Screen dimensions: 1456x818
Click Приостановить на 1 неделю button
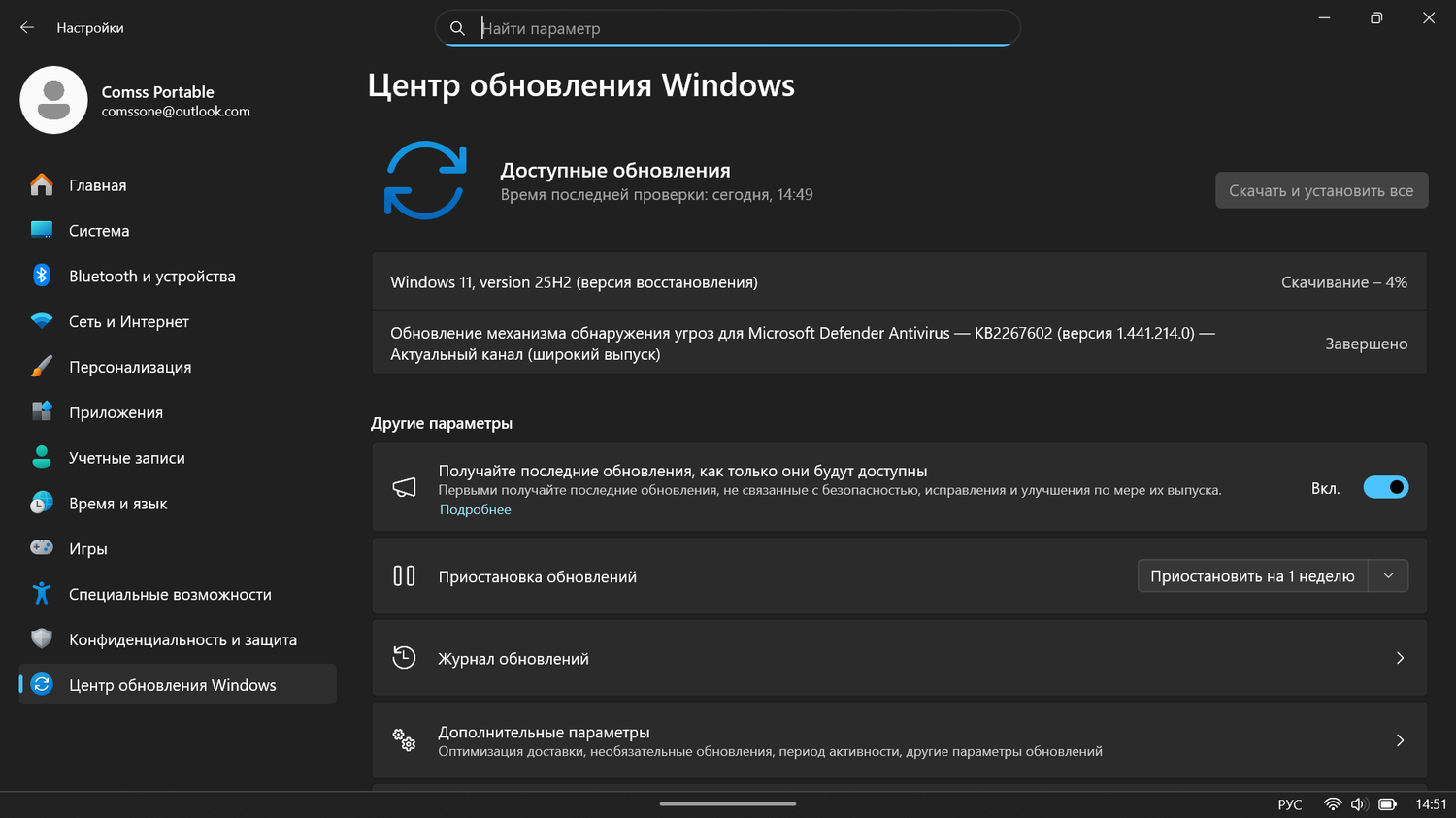(1252, 576)
